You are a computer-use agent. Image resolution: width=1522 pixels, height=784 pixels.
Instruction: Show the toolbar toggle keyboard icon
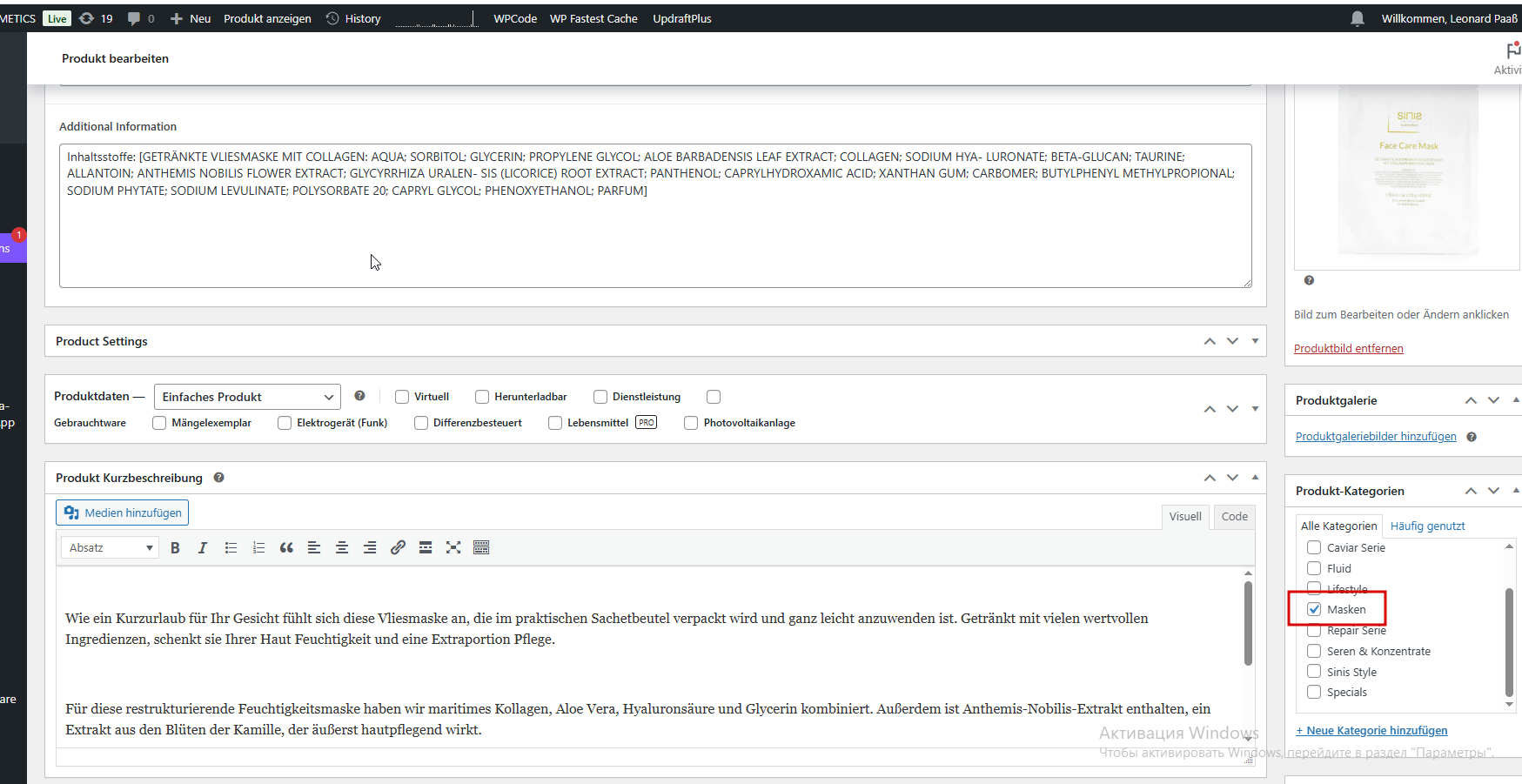click(x=481, y=547)
